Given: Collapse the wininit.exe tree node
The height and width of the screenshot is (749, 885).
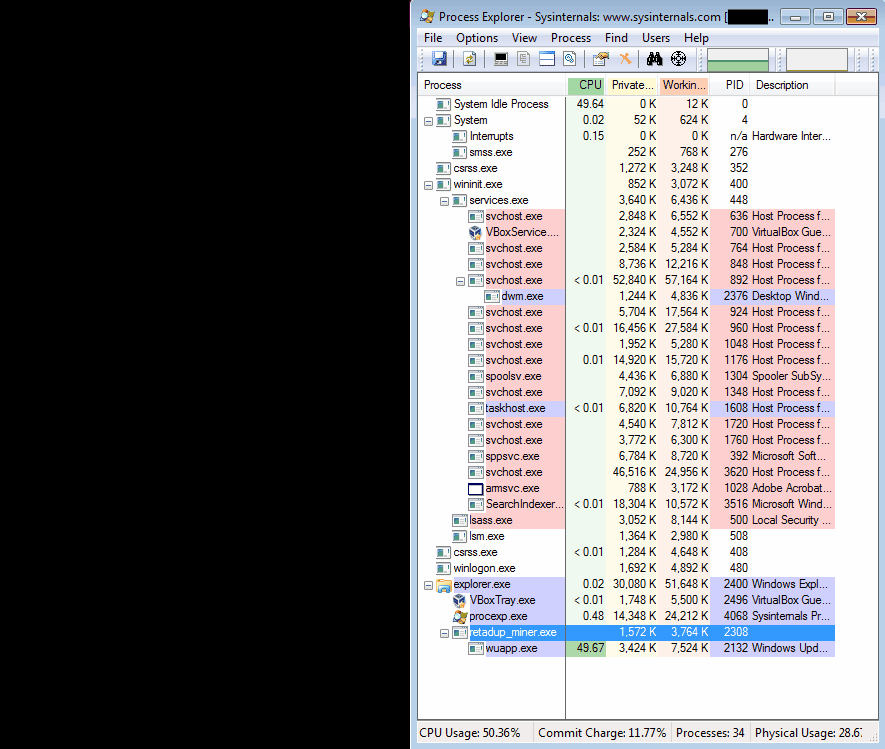Looking at the screenshot, I should tap(428, 185).
